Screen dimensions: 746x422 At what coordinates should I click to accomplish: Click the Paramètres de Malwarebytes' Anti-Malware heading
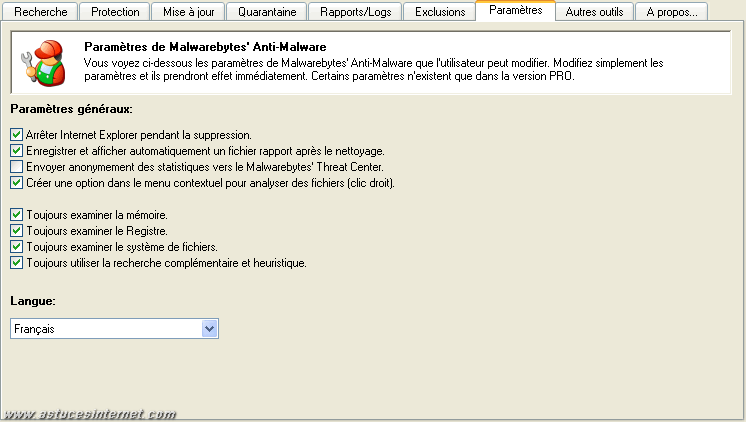click(205, 47)
